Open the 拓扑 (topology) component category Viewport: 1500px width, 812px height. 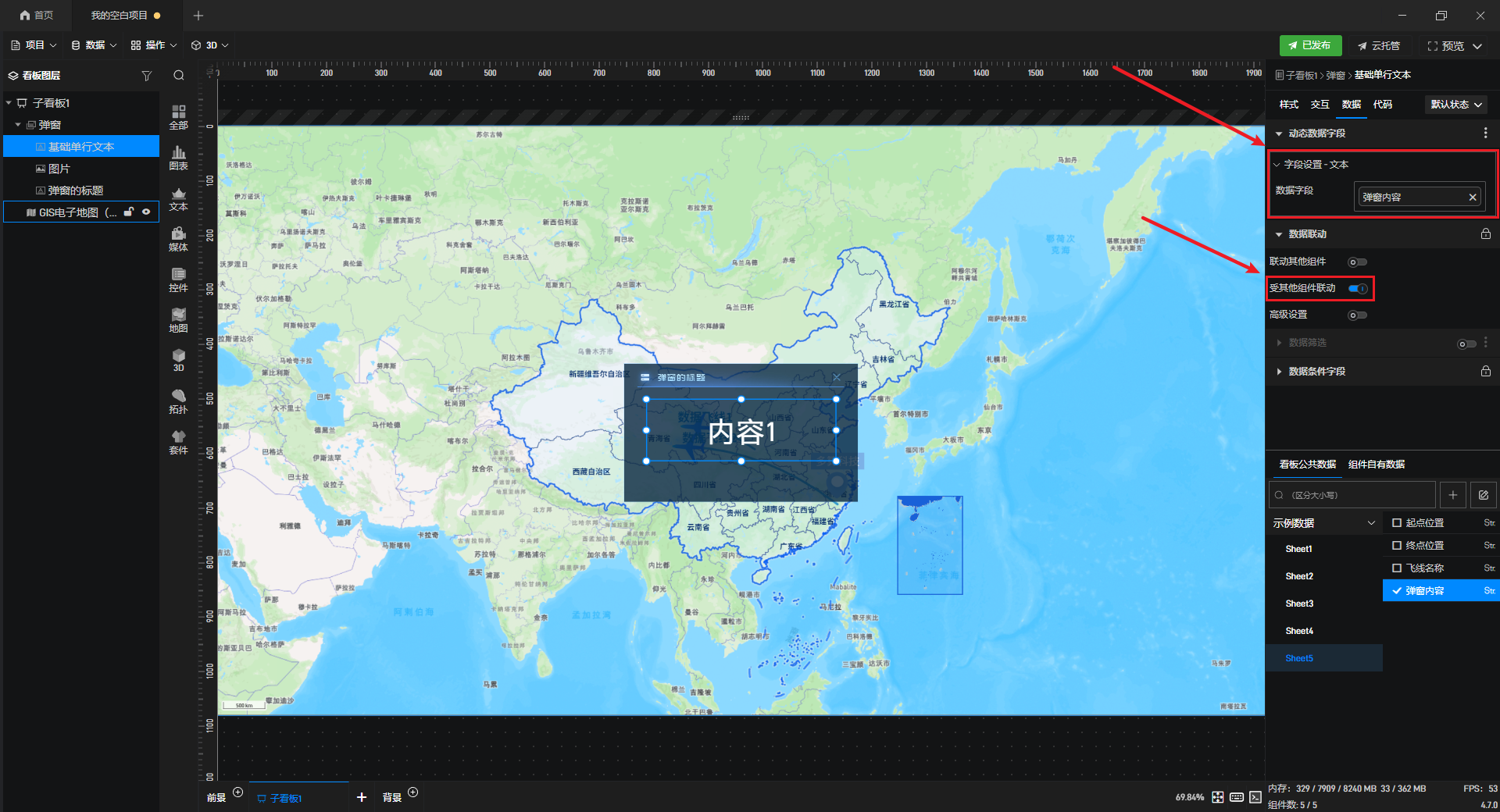pos(178,401)
